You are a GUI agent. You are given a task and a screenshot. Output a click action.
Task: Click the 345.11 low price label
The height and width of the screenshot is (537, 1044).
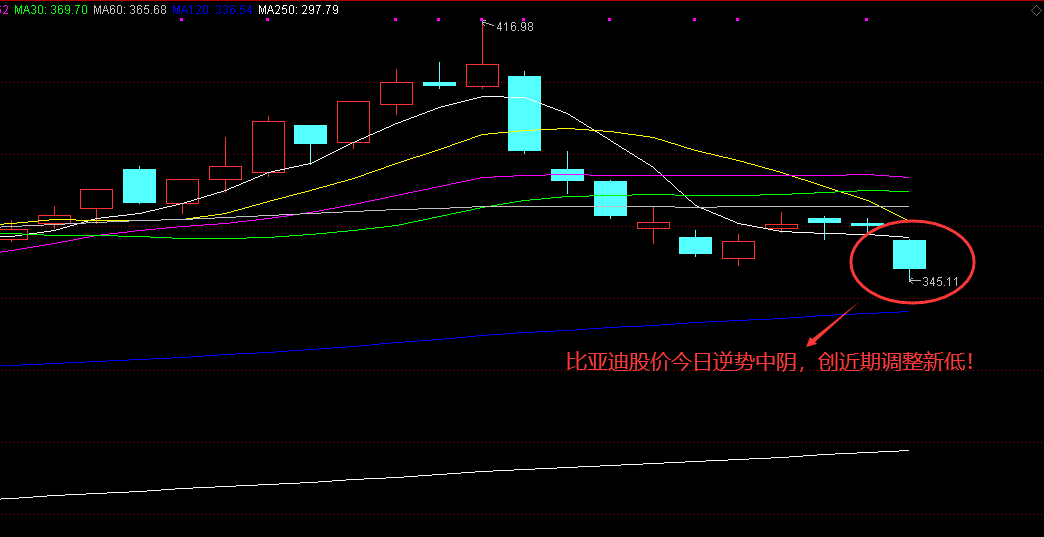point(939,281)
